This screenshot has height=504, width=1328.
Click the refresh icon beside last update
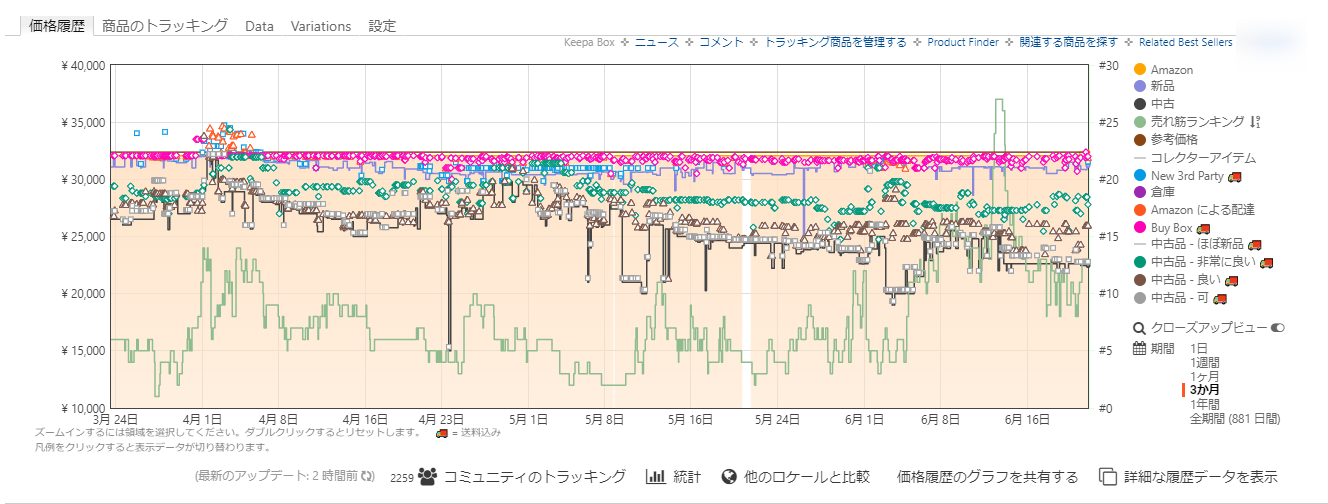point(367,477)
